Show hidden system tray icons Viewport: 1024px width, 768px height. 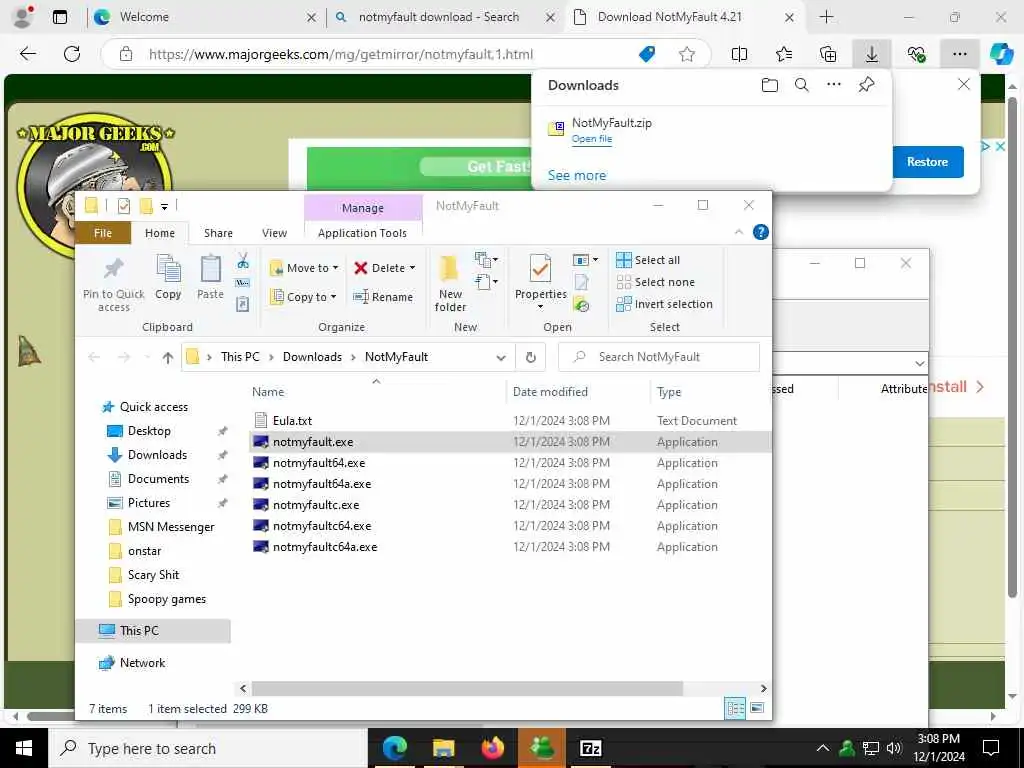click(823, 748)
